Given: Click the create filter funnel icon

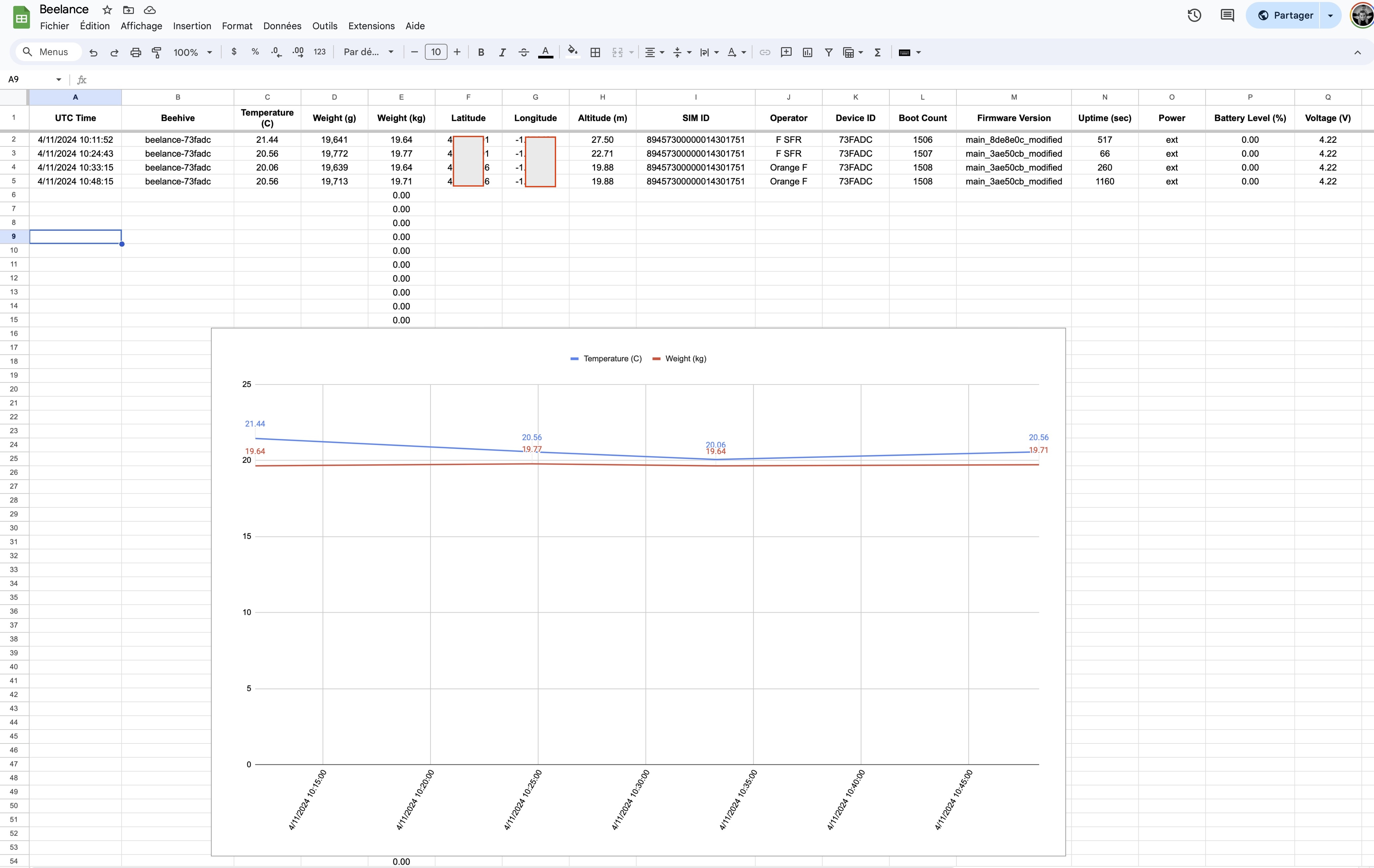Looking at the screenshot, I should tap(829, 52).
